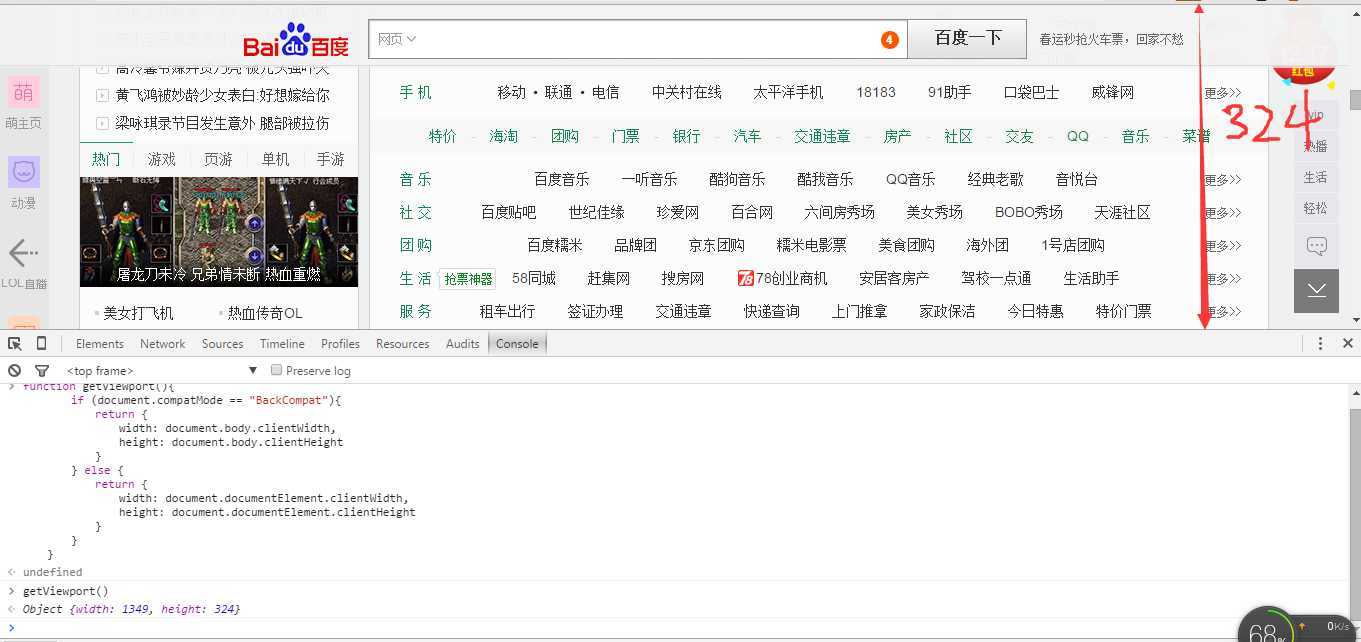Switch to the Network tab
Viewport: 1361px width, 642px height.
click(x=163, y=343)
